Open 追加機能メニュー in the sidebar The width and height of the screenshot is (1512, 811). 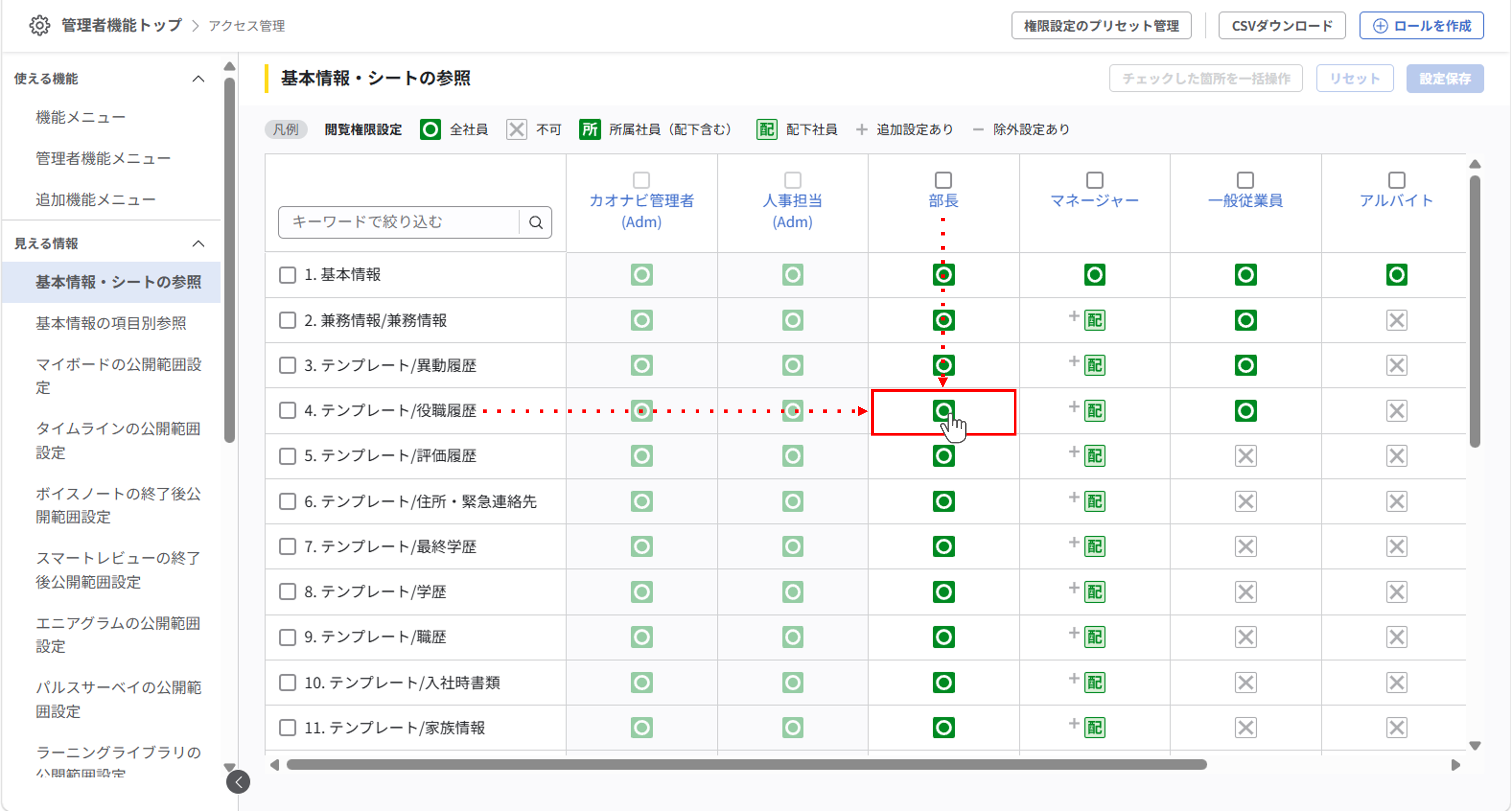[x=95, y=200]
